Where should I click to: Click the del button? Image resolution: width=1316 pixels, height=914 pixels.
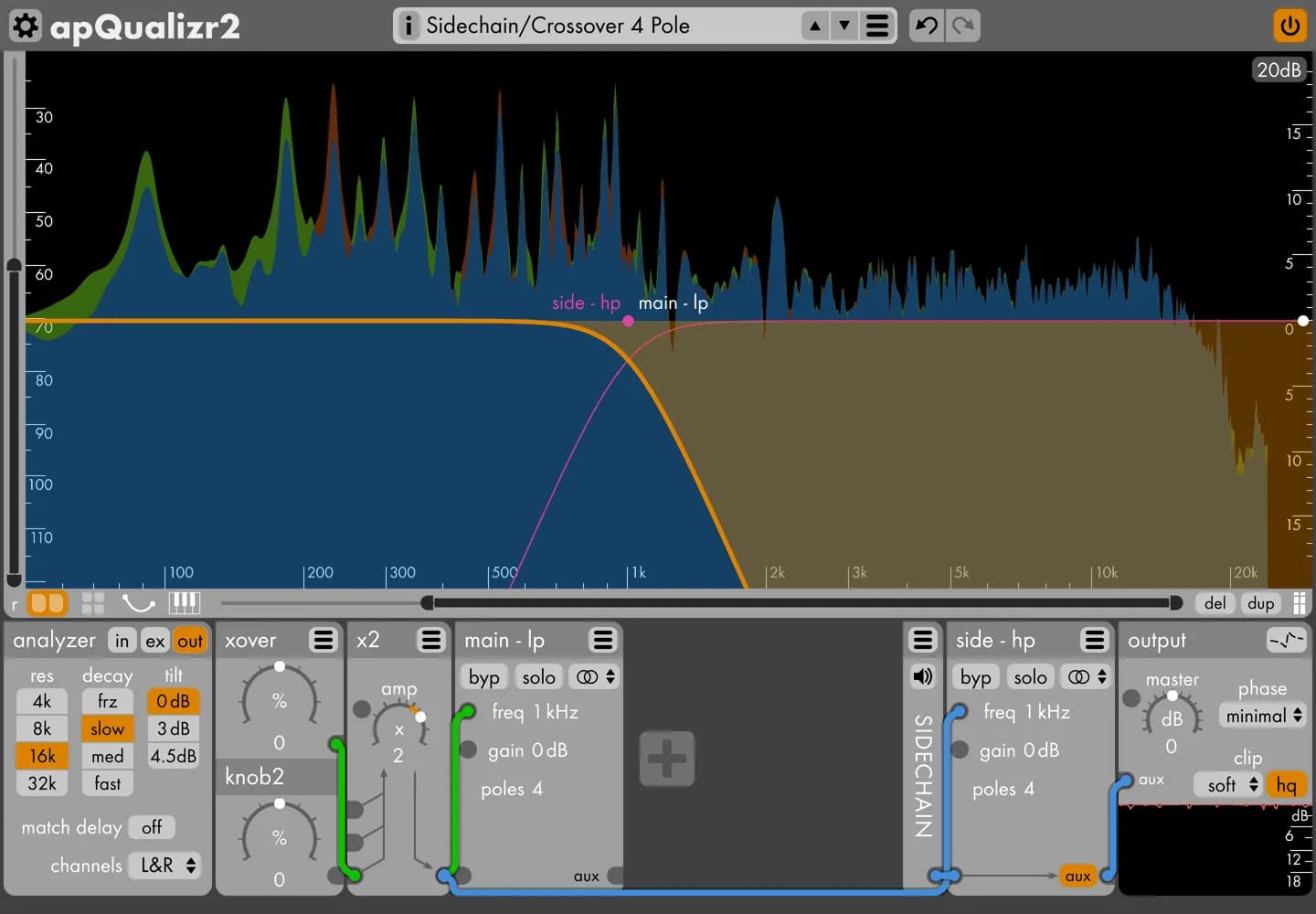tap(1215, 603)
